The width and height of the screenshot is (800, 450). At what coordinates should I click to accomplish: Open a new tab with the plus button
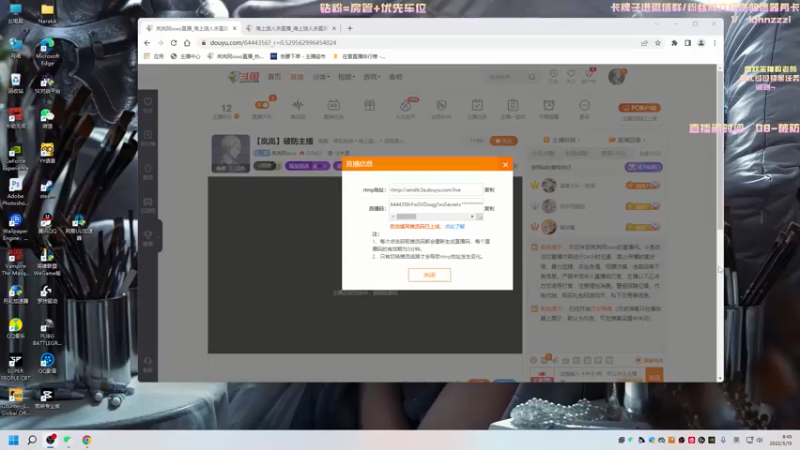click(350, 29)
